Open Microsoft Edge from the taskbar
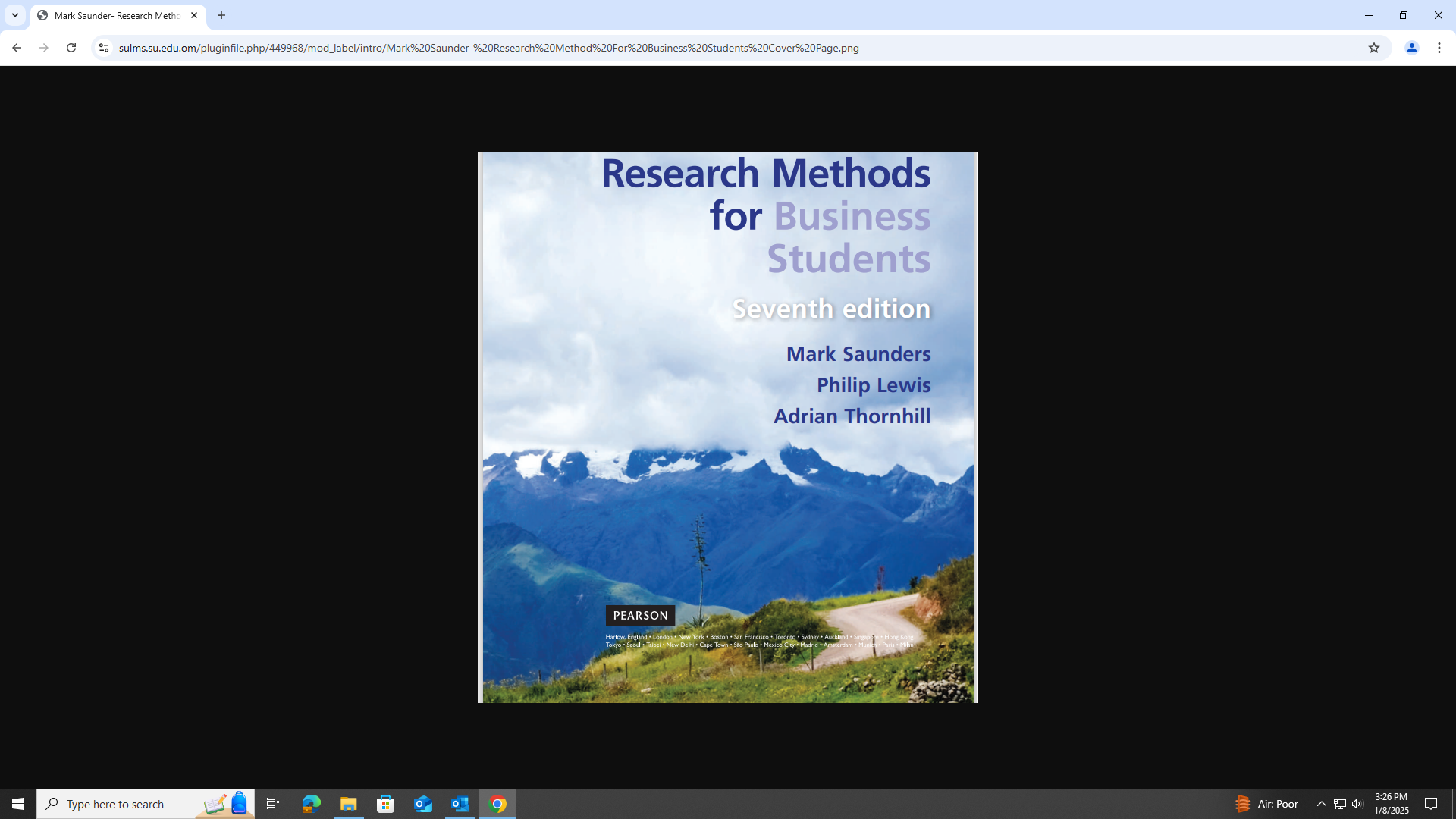Image resolution: width=1456 pixels, height=819 pixels. [311, 803]
